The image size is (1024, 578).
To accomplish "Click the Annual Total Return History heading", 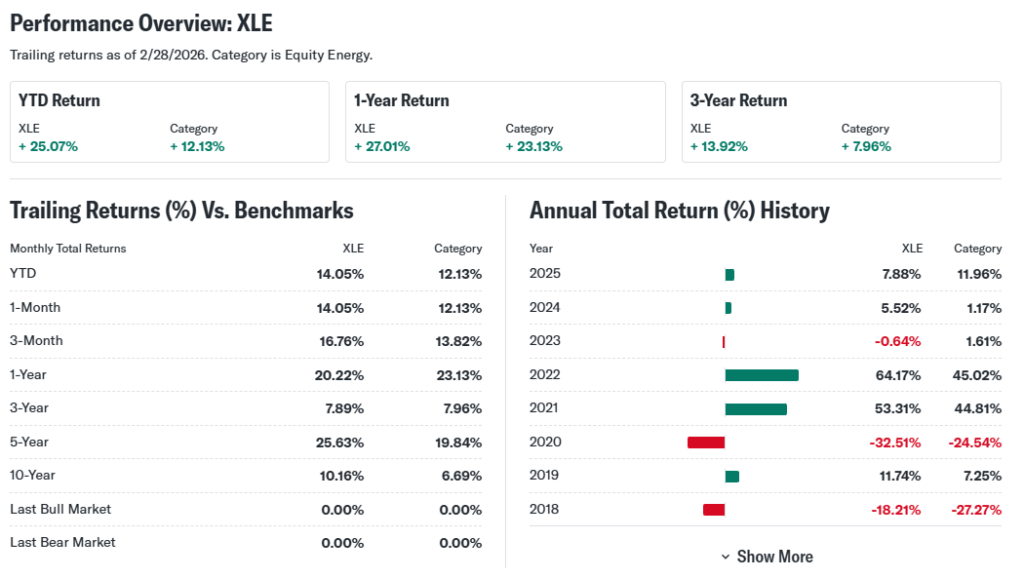I will pyautogui.click(x=679, y=211).
